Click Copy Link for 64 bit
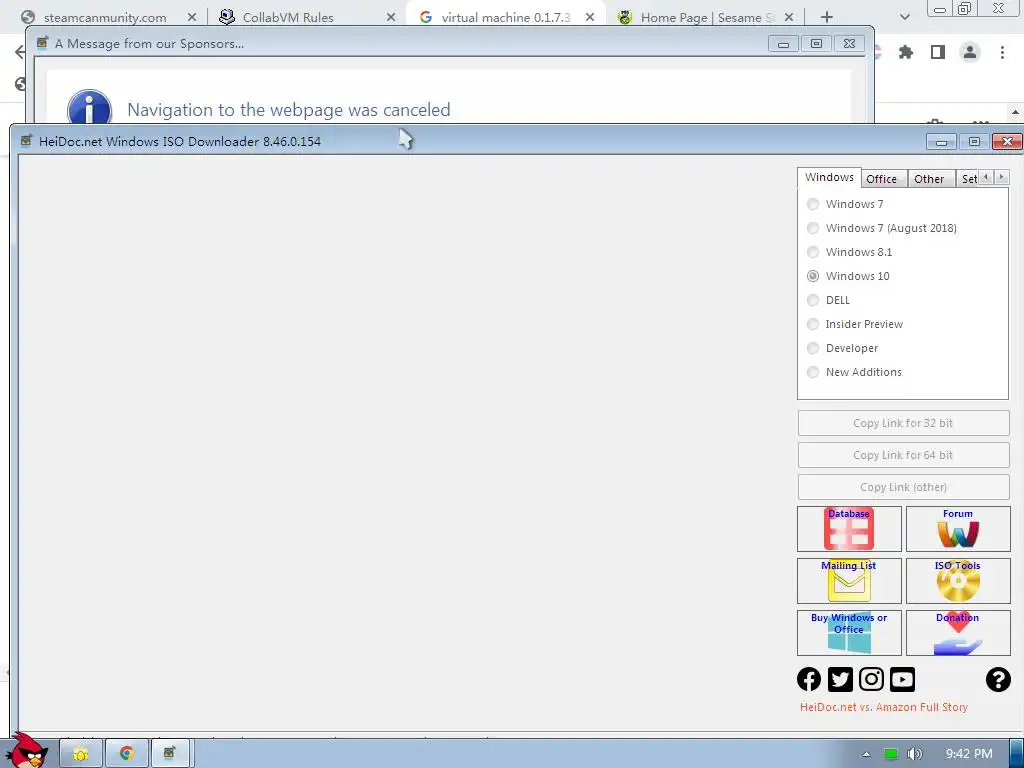 click(x=903, y=455)
